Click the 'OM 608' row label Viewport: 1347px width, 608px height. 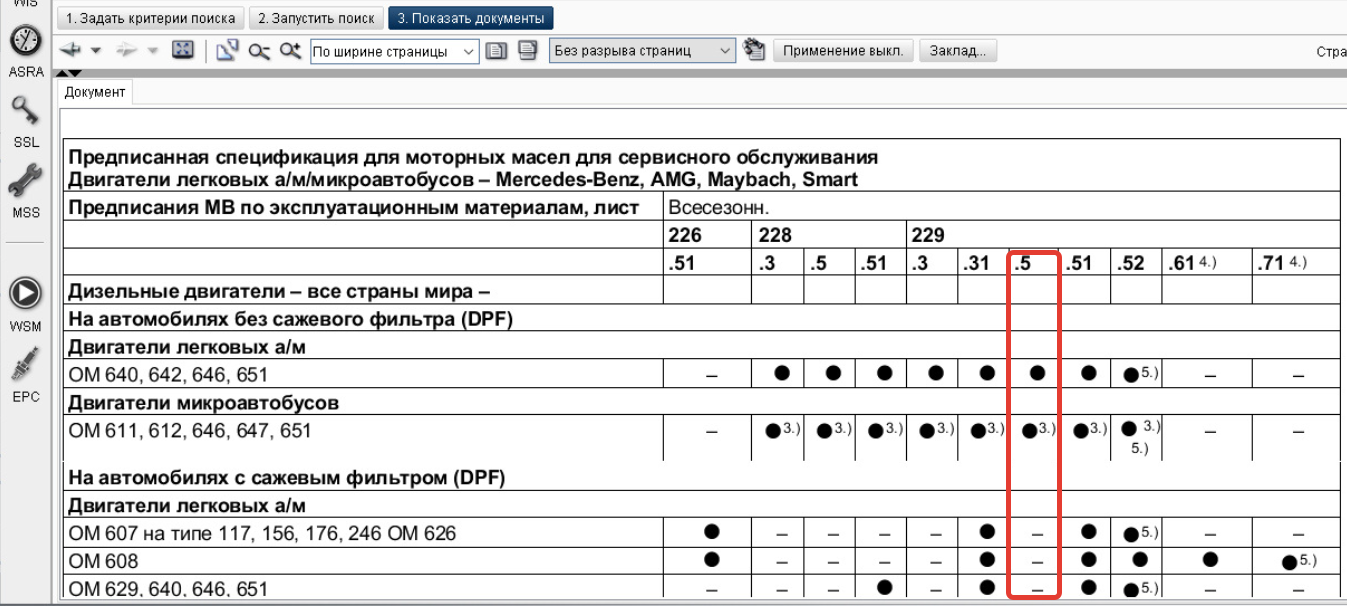[x=102, y=561]
